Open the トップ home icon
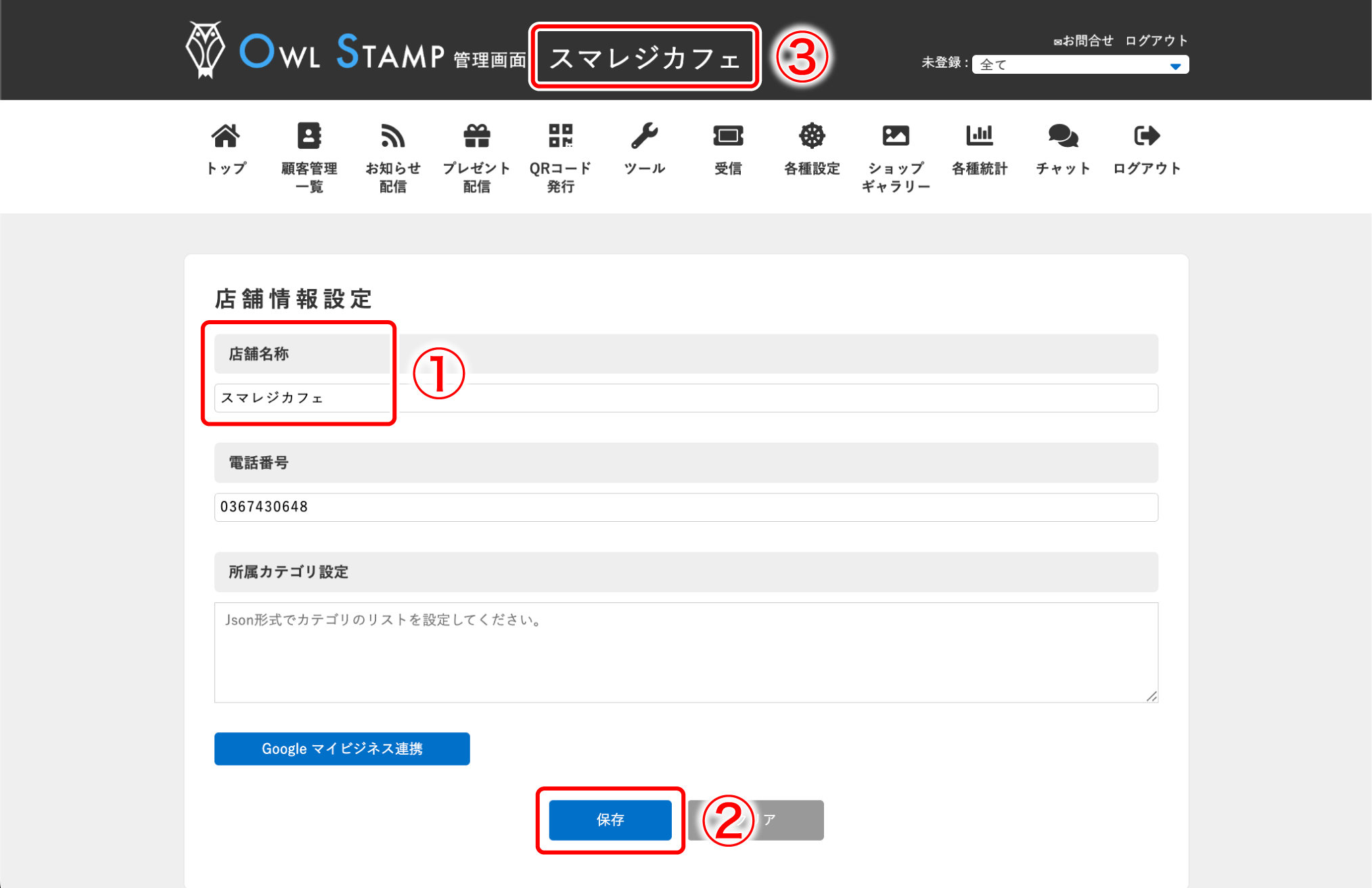1372x888 pixels. tap(225, 149)
